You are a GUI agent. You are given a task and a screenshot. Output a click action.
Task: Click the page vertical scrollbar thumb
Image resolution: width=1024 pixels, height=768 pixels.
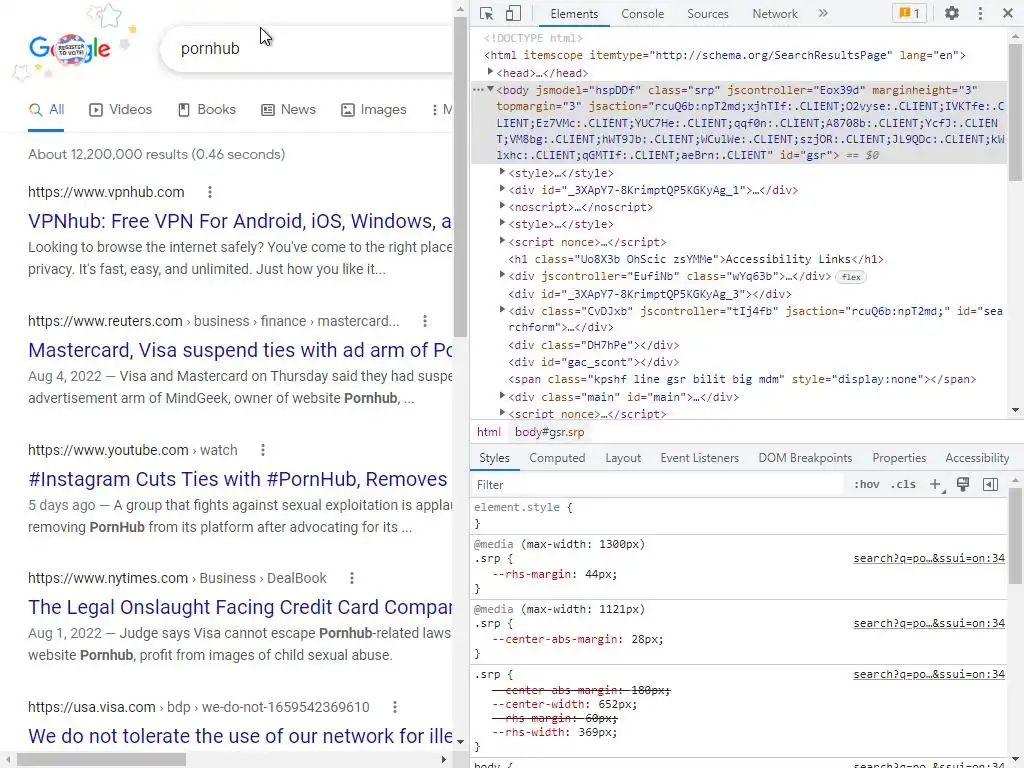point(460,176)
